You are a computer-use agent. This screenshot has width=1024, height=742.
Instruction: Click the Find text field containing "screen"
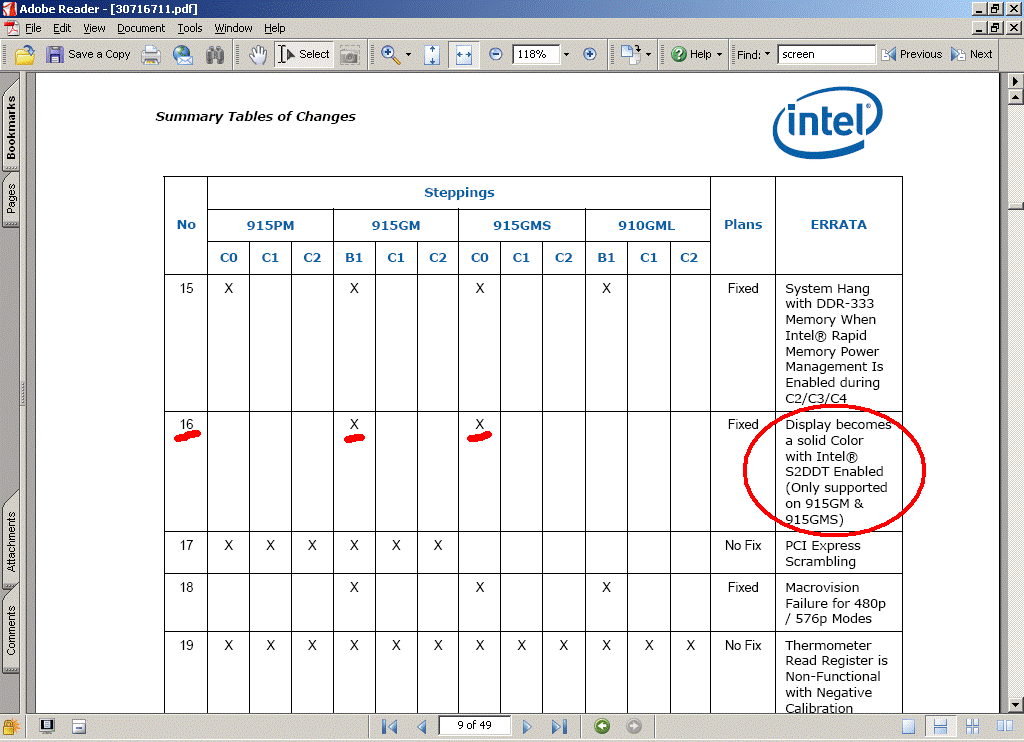[x=826, y=54]
